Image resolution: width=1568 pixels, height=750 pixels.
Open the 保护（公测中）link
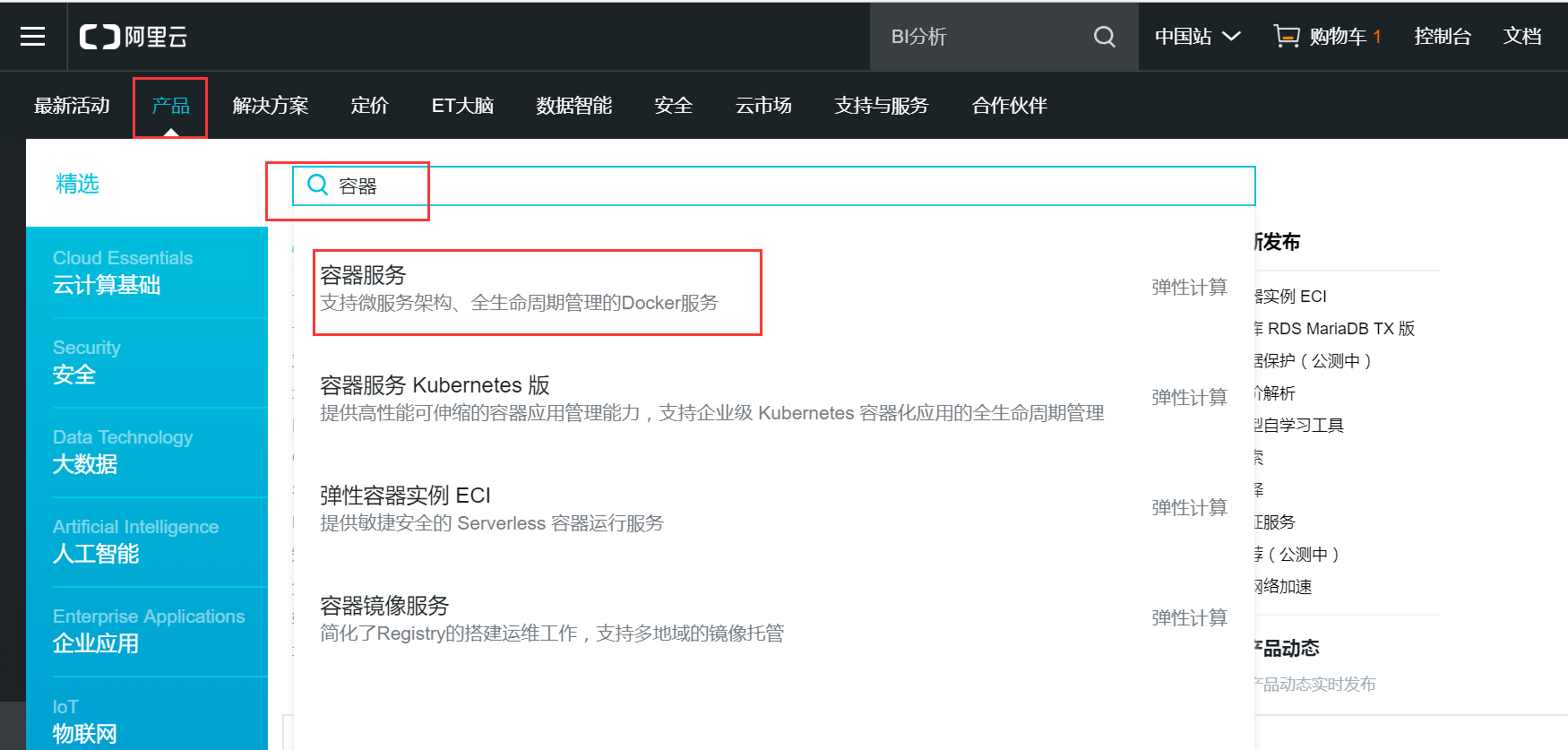pyautogui.click(x=1313, y=361)
